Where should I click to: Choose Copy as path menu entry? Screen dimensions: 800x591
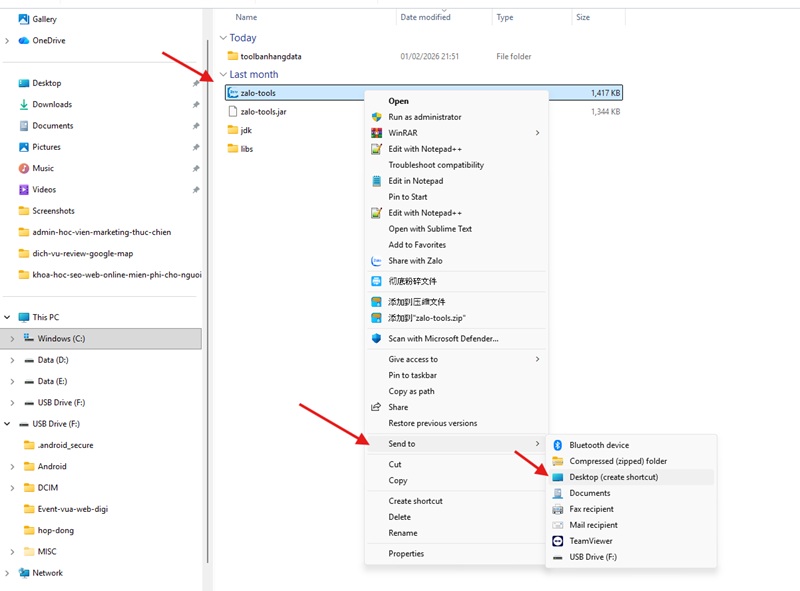(411, 391)
